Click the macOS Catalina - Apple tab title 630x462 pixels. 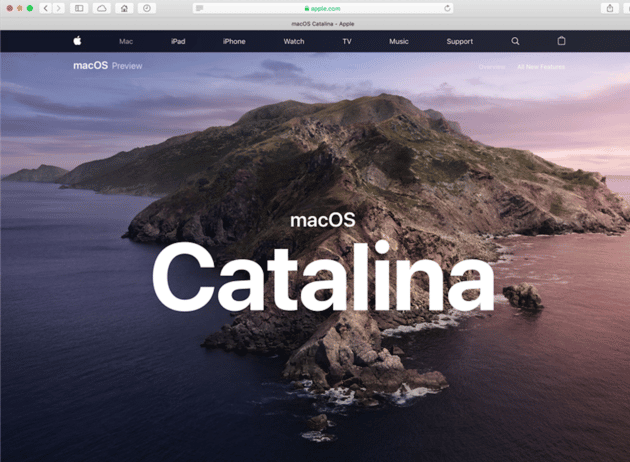coord(323,24)
